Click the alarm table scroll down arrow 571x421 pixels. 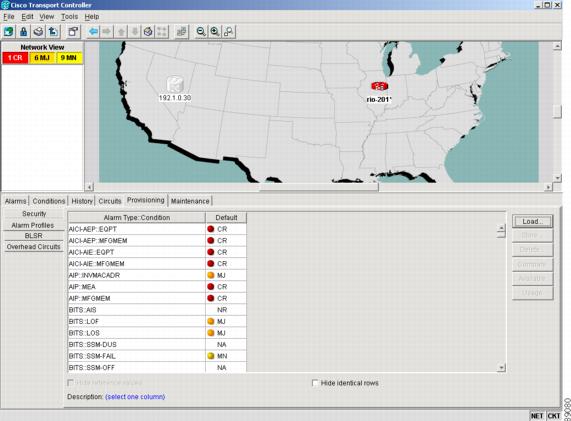[501, 368]
